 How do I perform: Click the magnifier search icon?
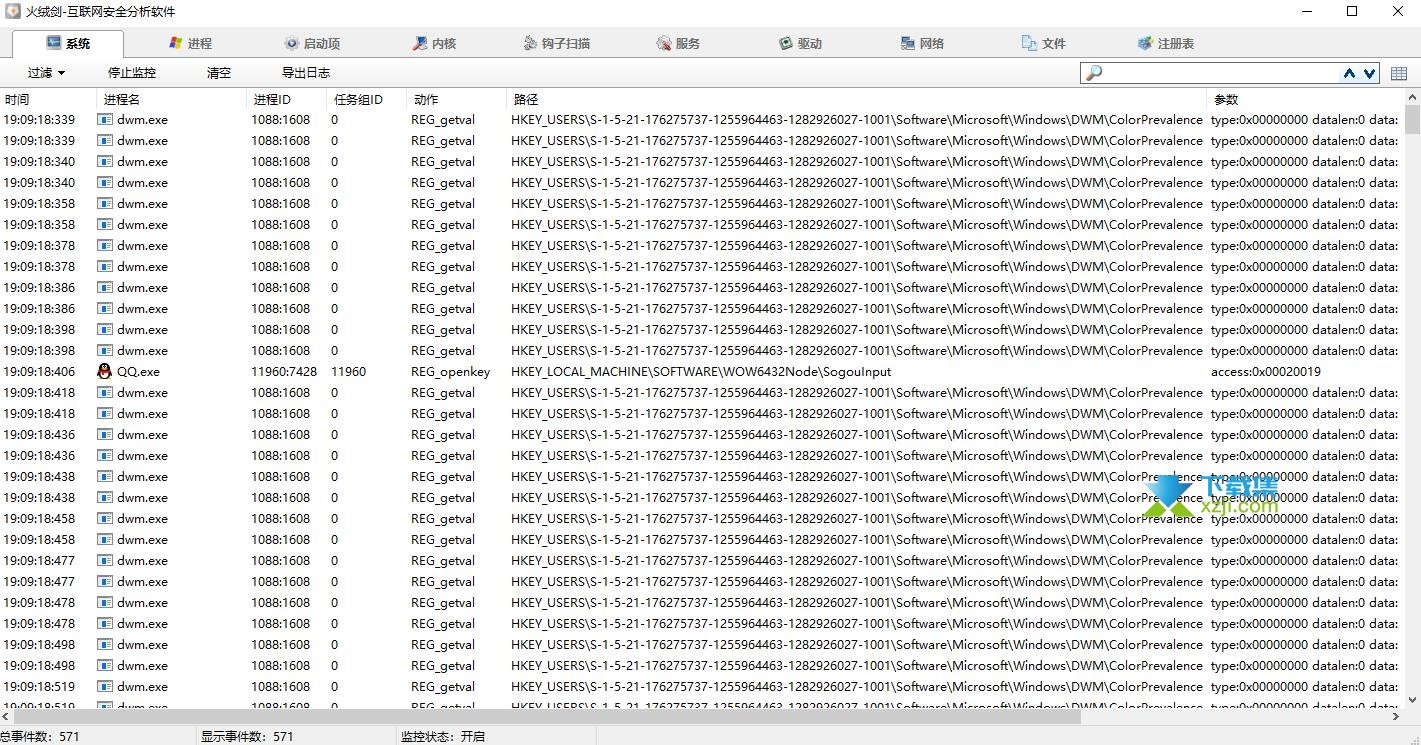[x=1094, y=73]
